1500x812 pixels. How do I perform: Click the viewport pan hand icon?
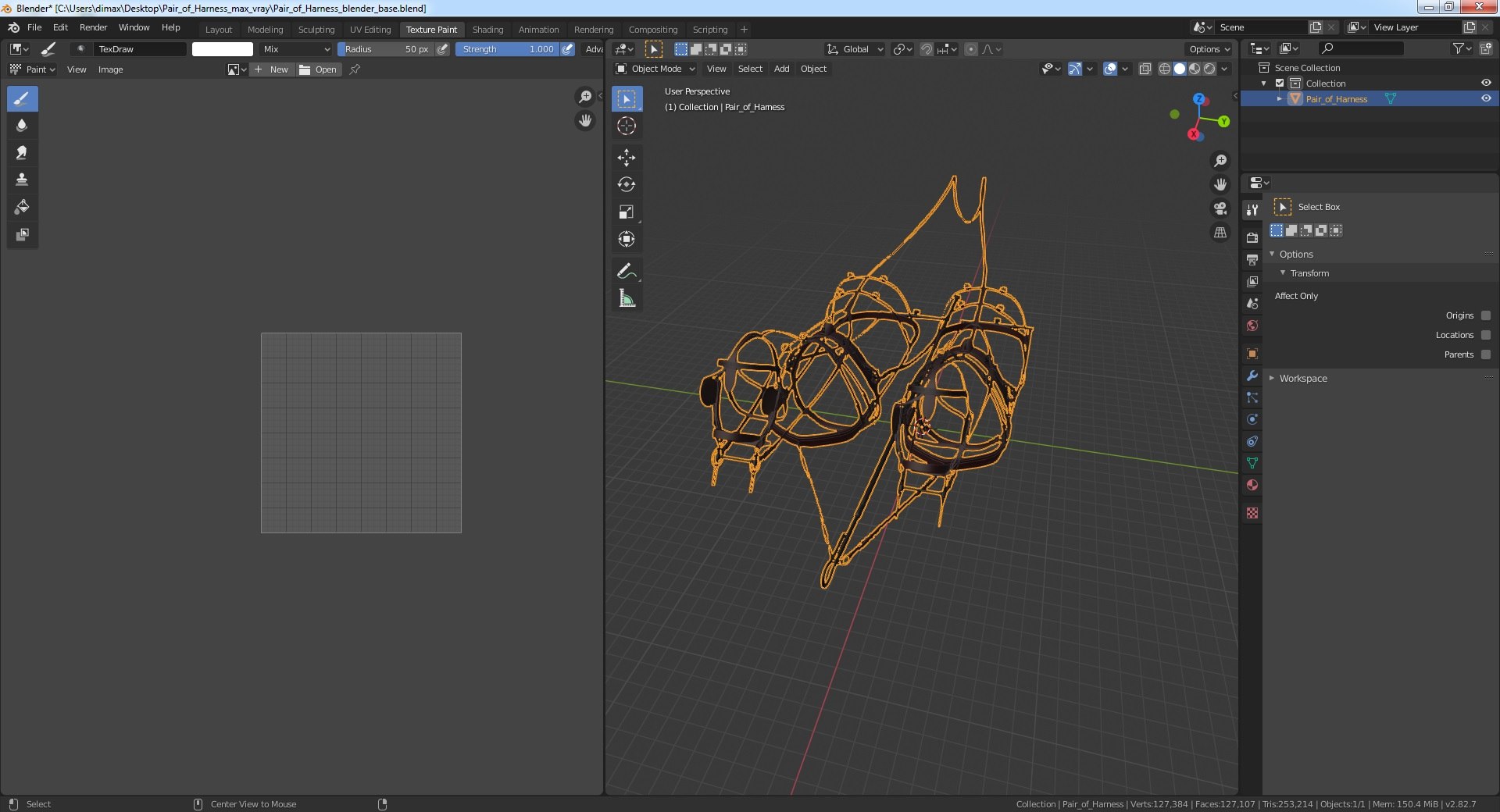tap(1220, 185)
